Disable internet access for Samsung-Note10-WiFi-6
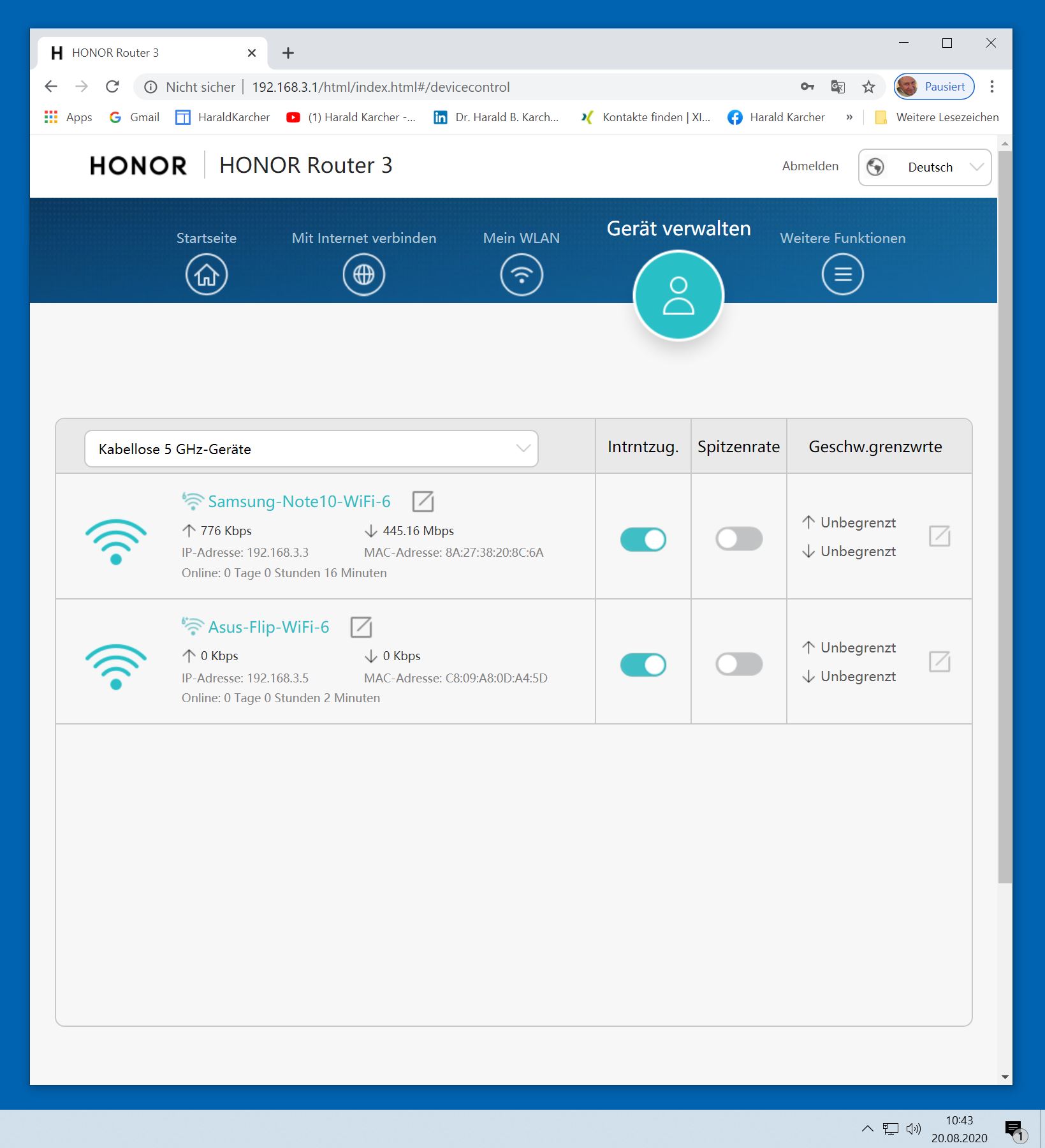Image resolution: width=1045 pixels, height=1148 pixels. 643,540
